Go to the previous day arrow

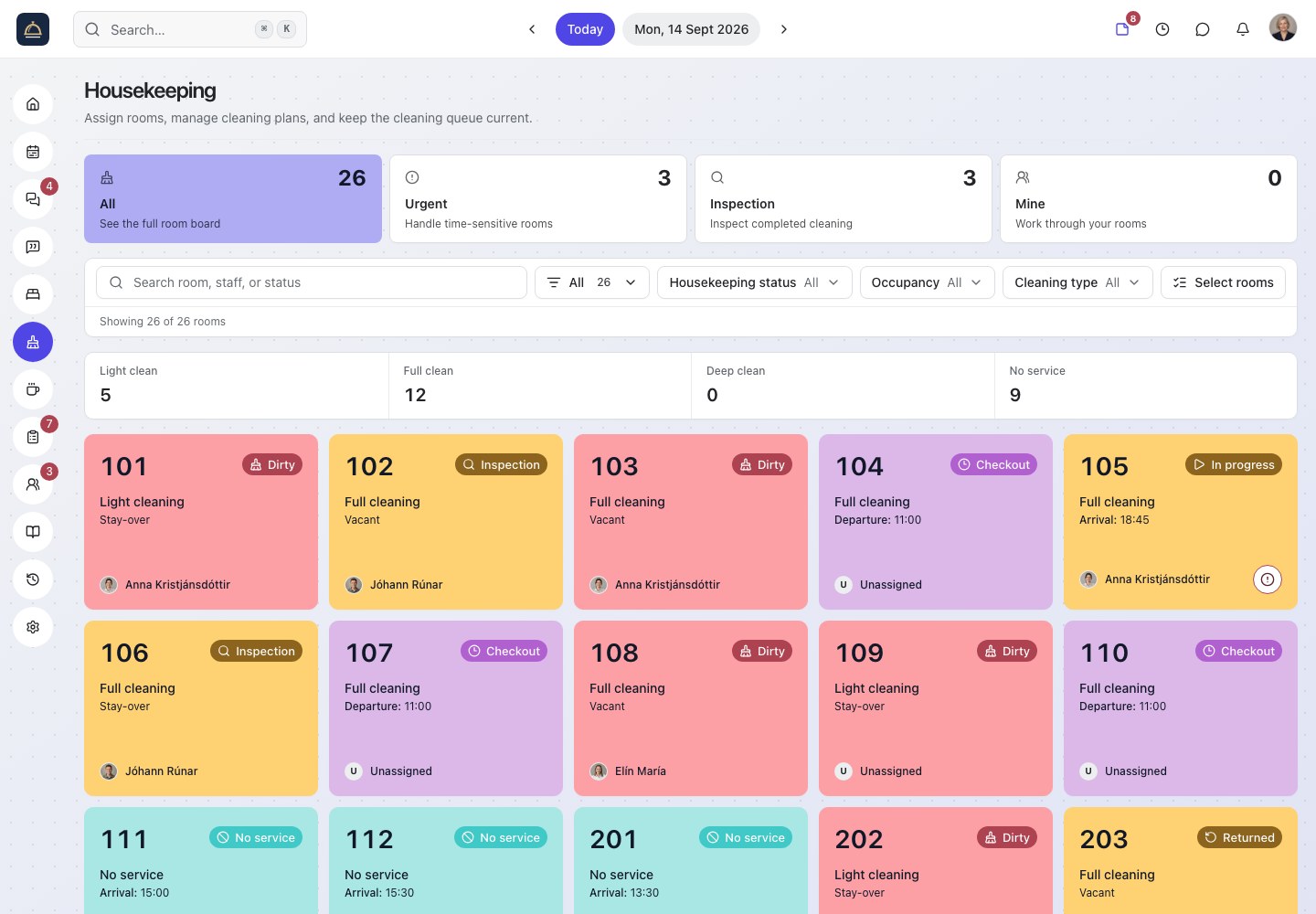[532, 29]
